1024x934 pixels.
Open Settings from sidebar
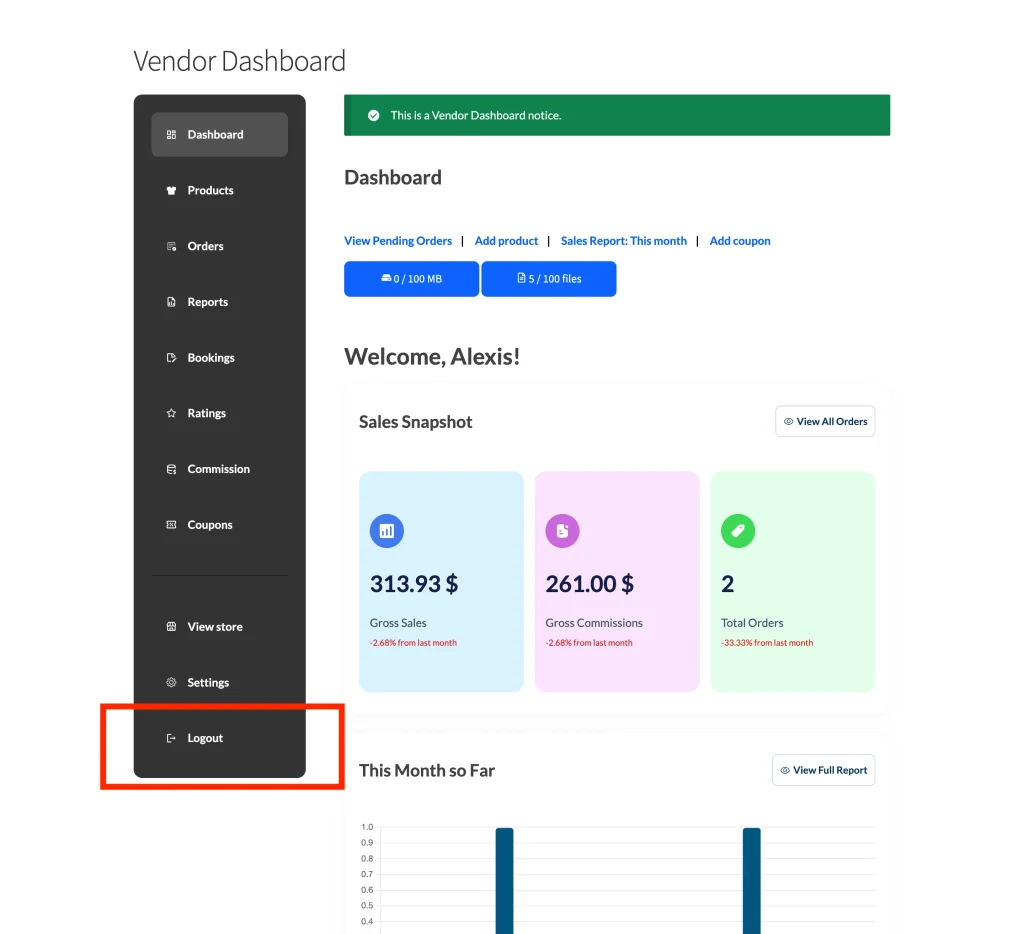(x=219, y=683)
